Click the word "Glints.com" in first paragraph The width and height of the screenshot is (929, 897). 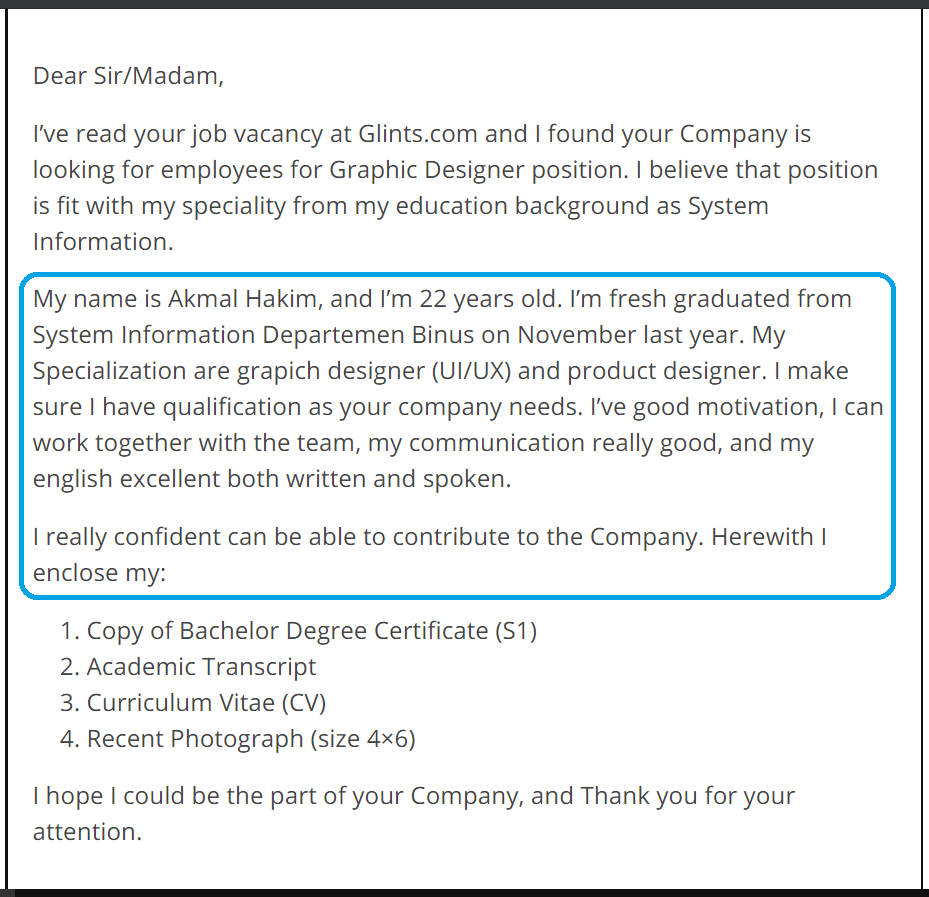(x=420, y=134)
